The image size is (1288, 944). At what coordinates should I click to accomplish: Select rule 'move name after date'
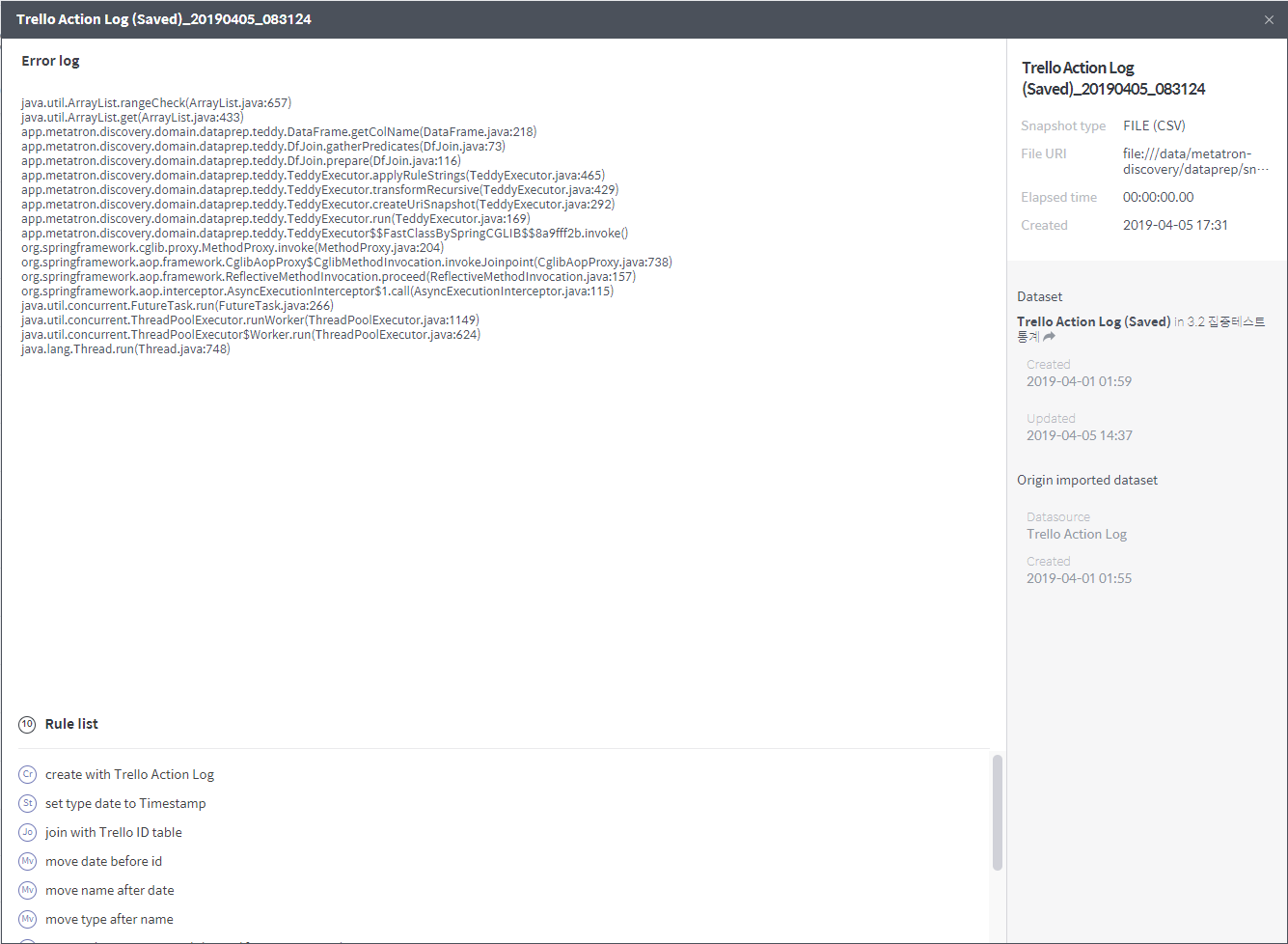click(110, 890)
